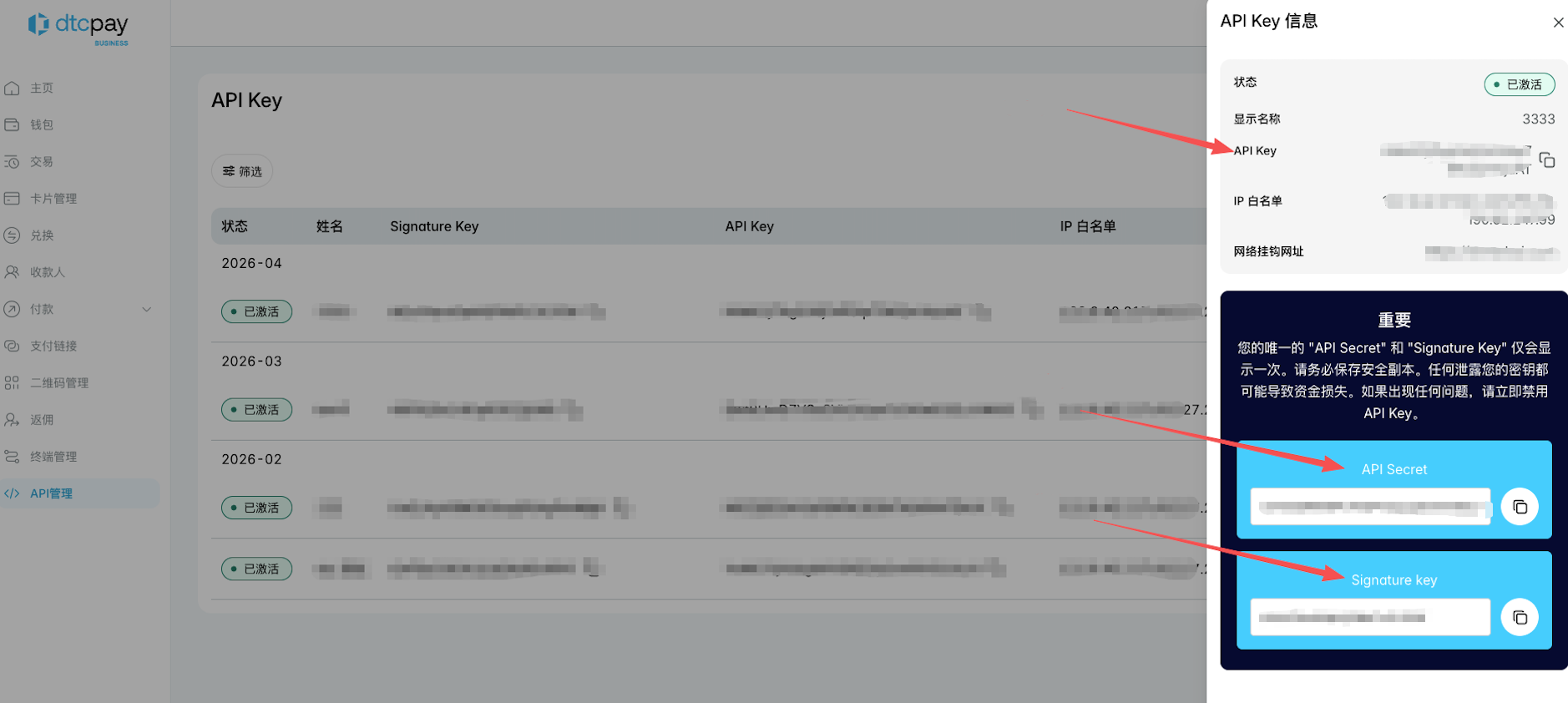This screenshot has height=703, width=1568.
Task: Click the 二维码管理 QR code icon
Action: coord(13,382)
